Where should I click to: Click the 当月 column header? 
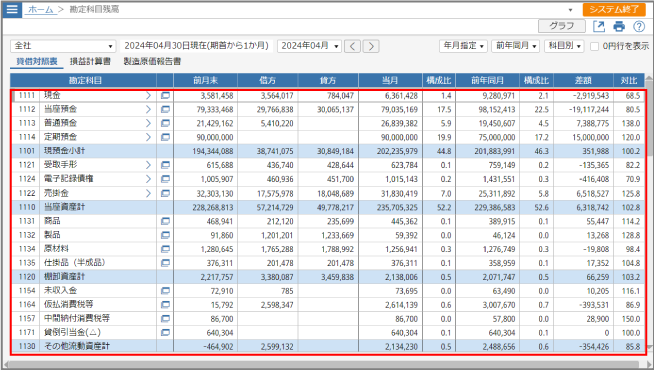click(x=390, y=81)
